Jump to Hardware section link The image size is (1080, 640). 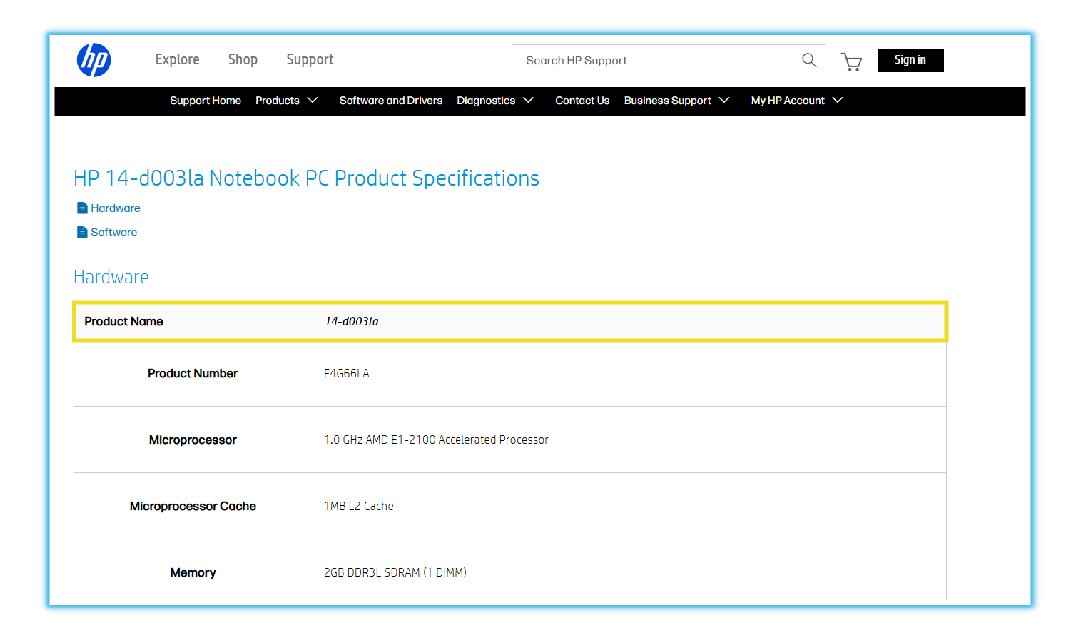[x=115, y=208]
